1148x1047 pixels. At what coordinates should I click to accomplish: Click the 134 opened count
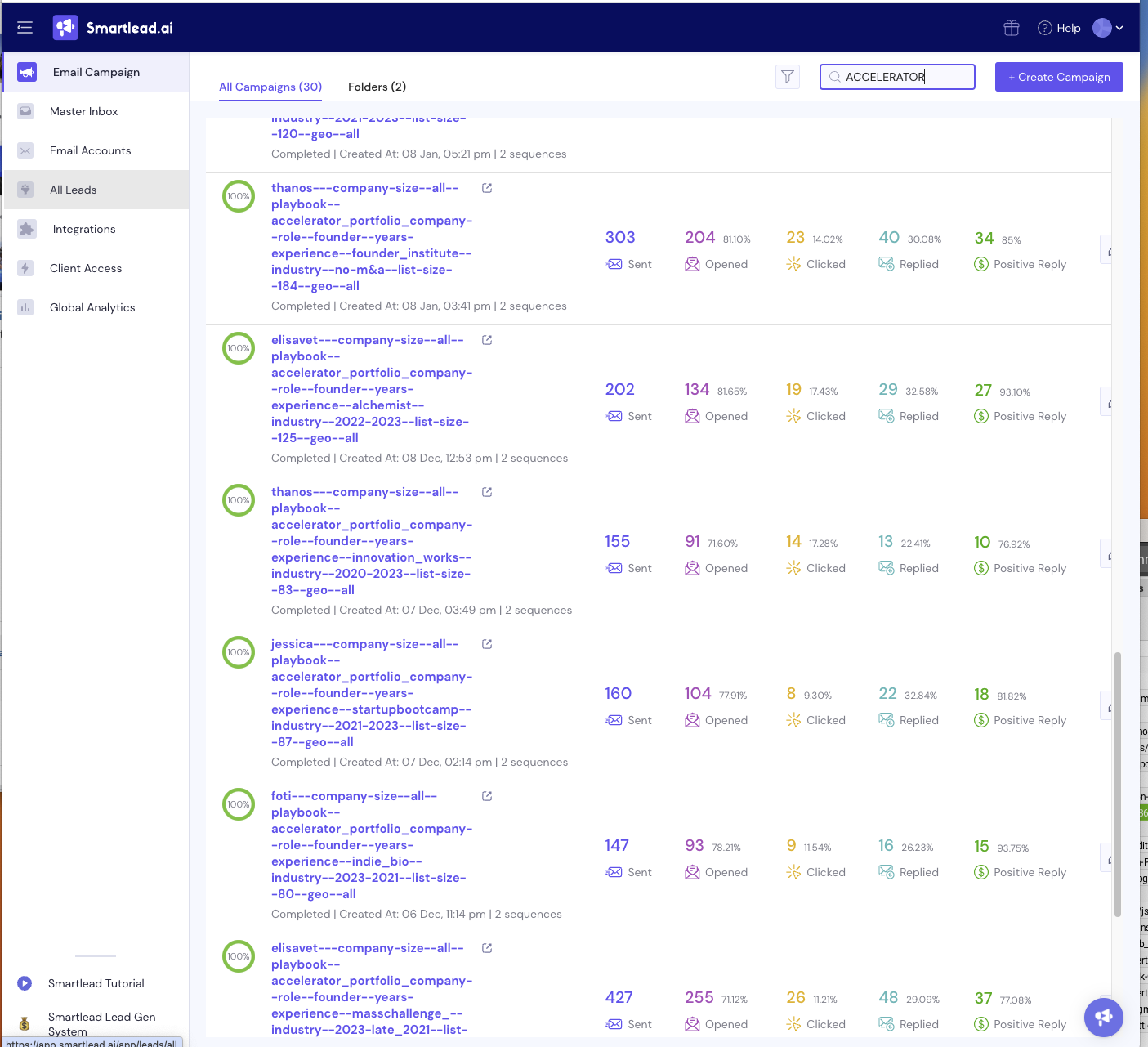tap(697, 389)
